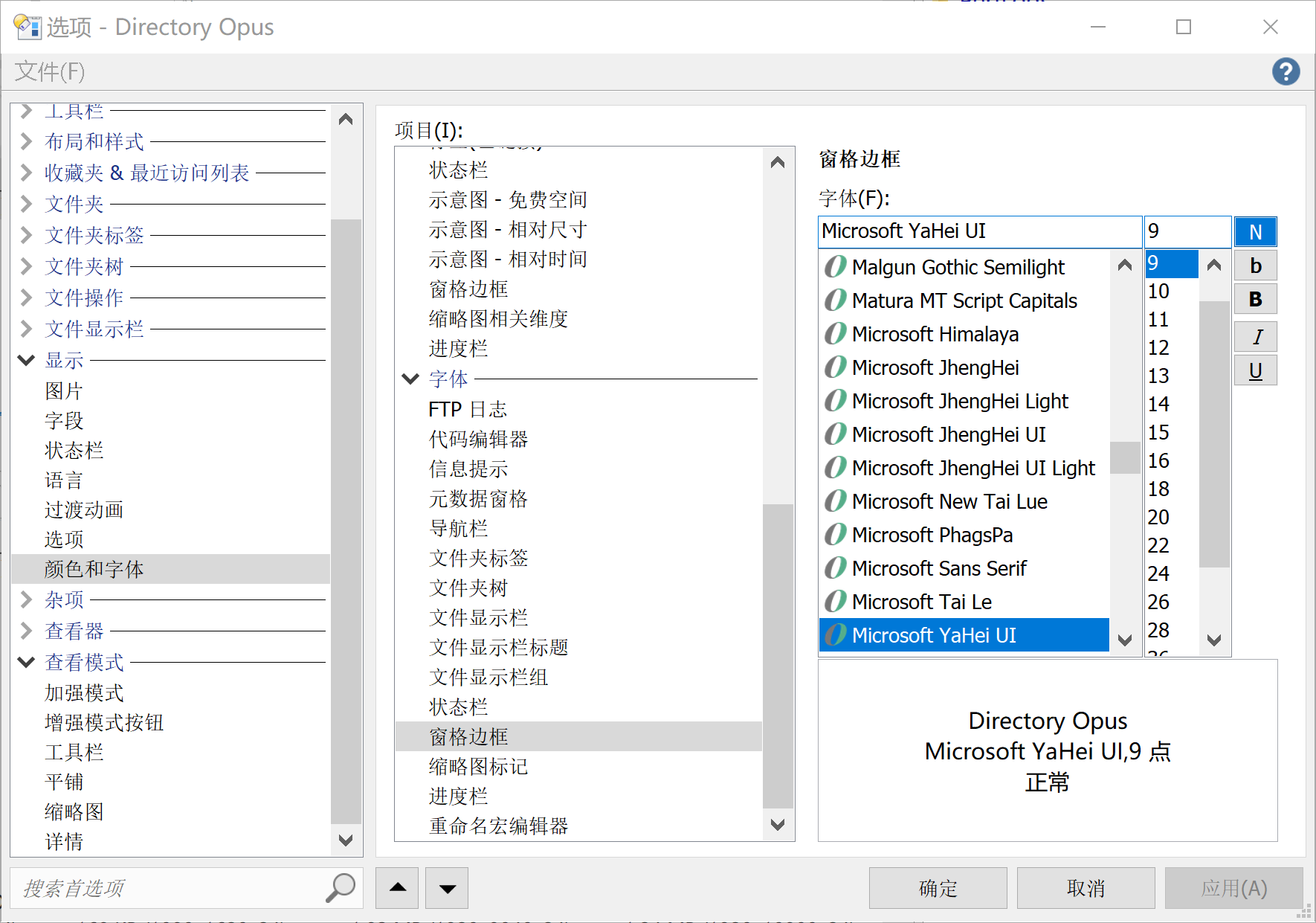This screenshot has width=1316, height=923.
Task: Expand the 文件夹 category
Action: click(x=27, y=204)
